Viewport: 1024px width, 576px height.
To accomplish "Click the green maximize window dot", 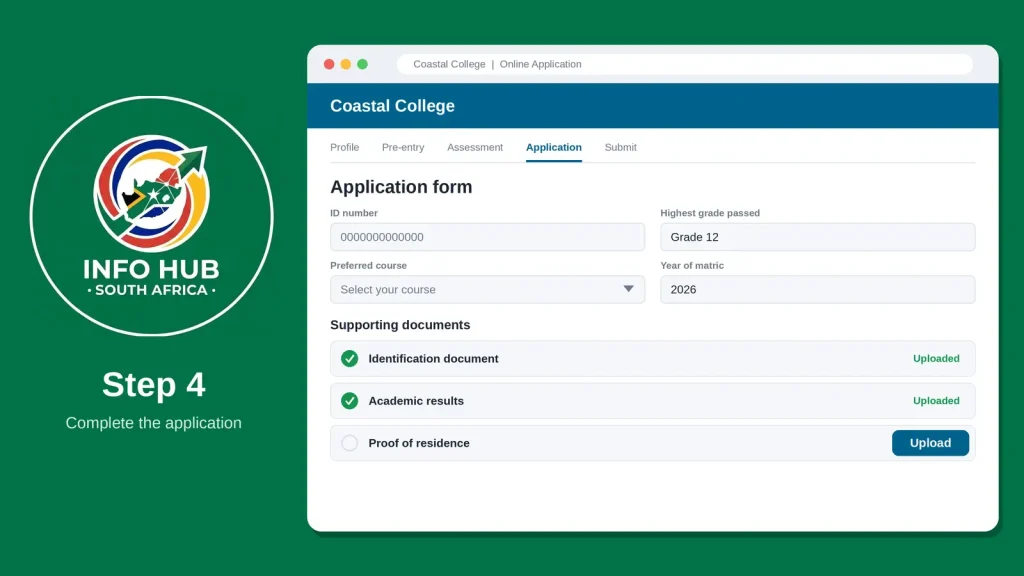I will coord(362,64).
